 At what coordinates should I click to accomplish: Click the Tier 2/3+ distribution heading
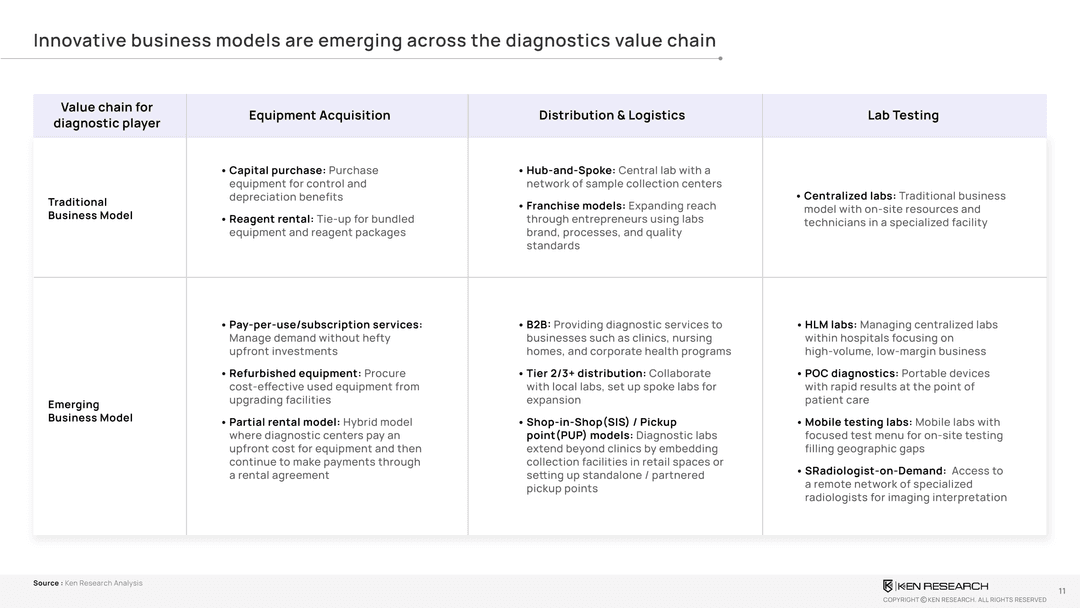click(x=586, y=374)
